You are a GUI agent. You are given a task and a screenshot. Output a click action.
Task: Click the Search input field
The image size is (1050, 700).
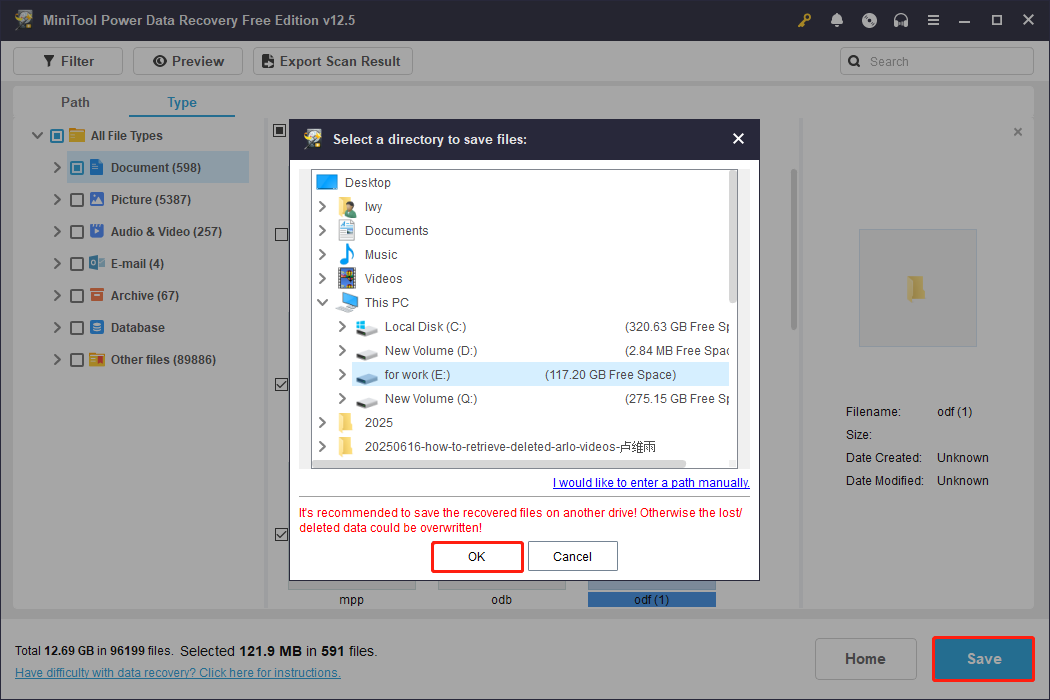click(937, 61)
